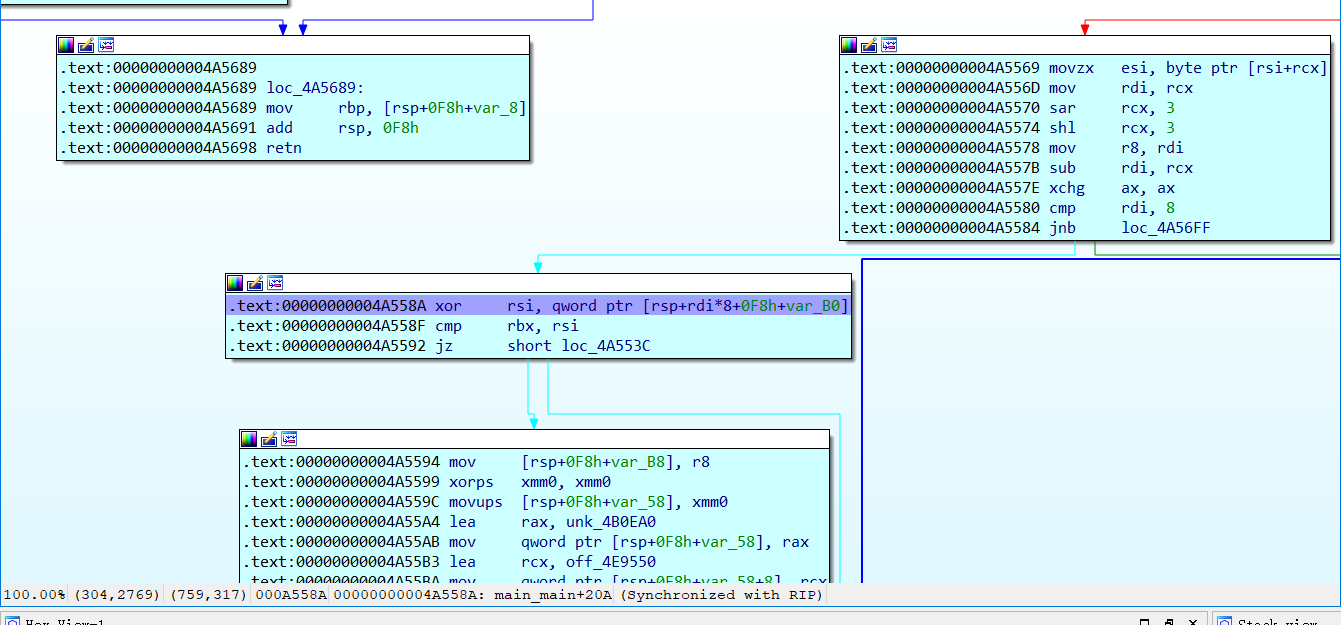Viewport: 1341px width, 625px height.
Task: Select the loc_4A553C operand in the jz instruction
Action: (x=598, y=346)
